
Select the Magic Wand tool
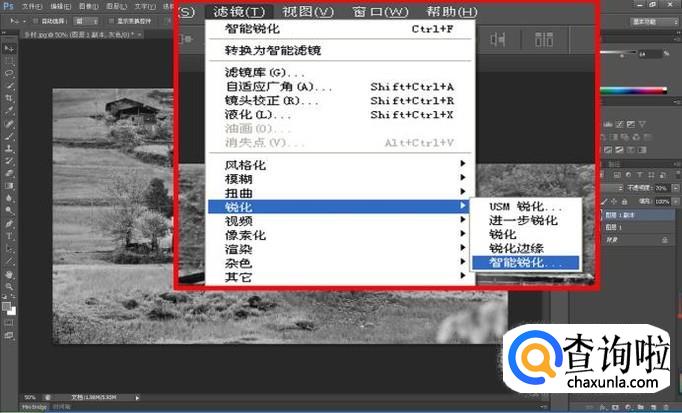[x=9, y=86]
